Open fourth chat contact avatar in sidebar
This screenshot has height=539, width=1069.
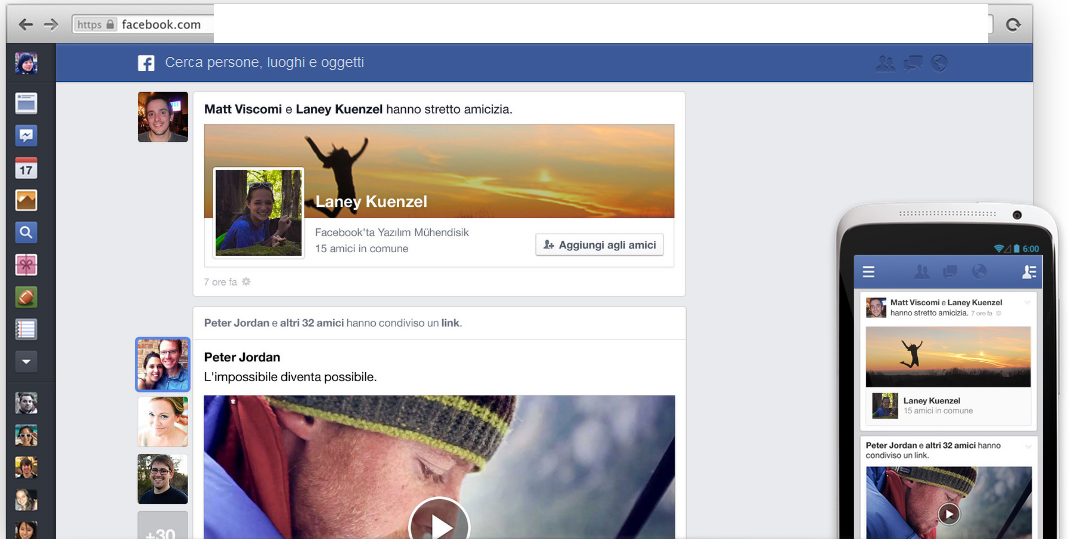click(x=26, y=499)
